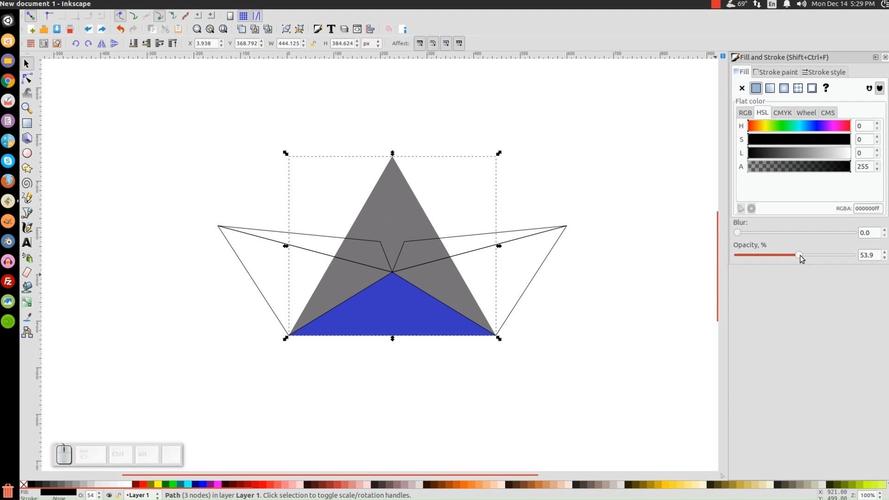Screen dimensions: 889x500
Task: Toggle last Affect pattern transform button
Action: pyautogui.click(x=459, y=43)
